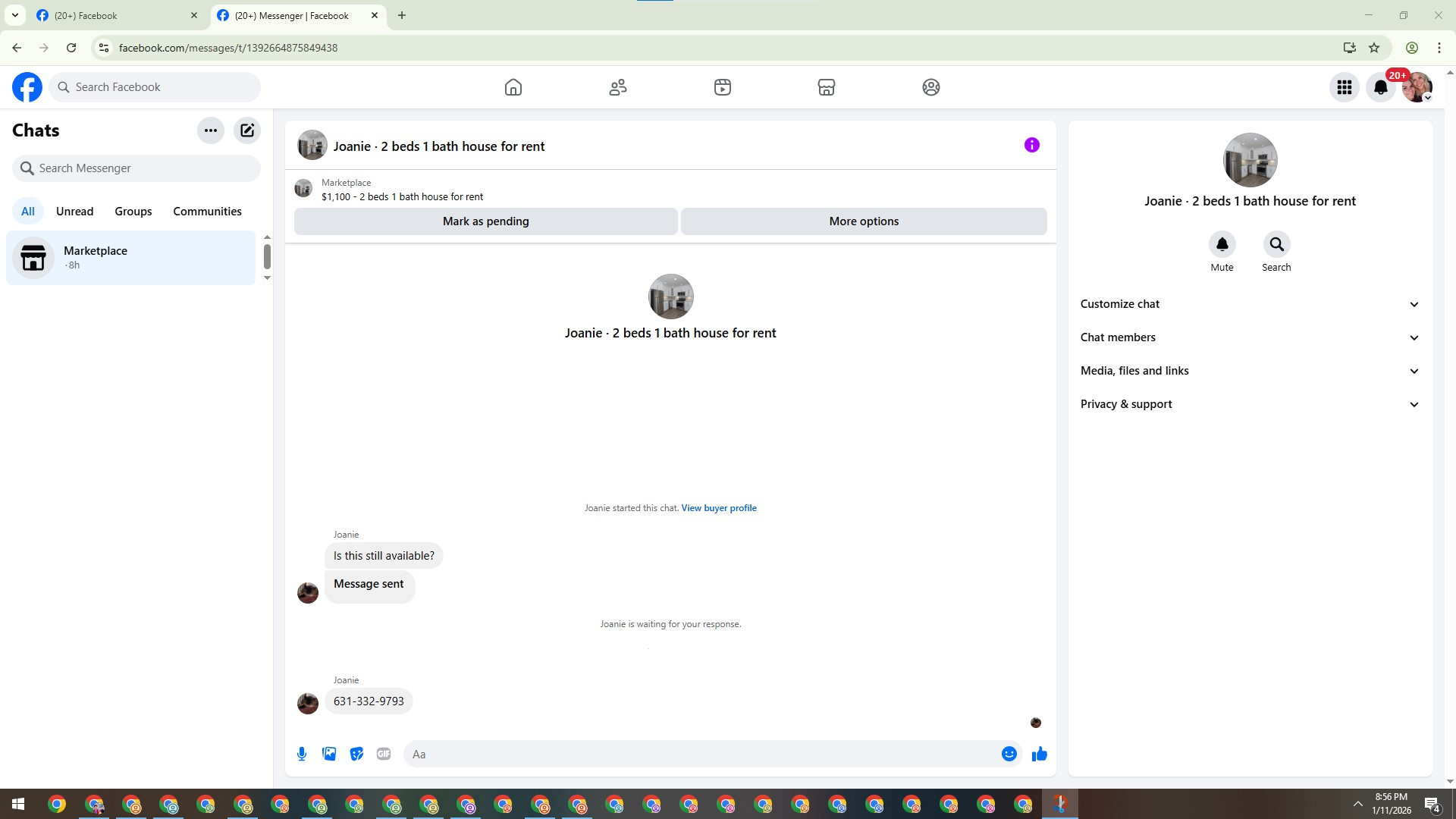Open the Facebook logo home link

click(27, 87)
